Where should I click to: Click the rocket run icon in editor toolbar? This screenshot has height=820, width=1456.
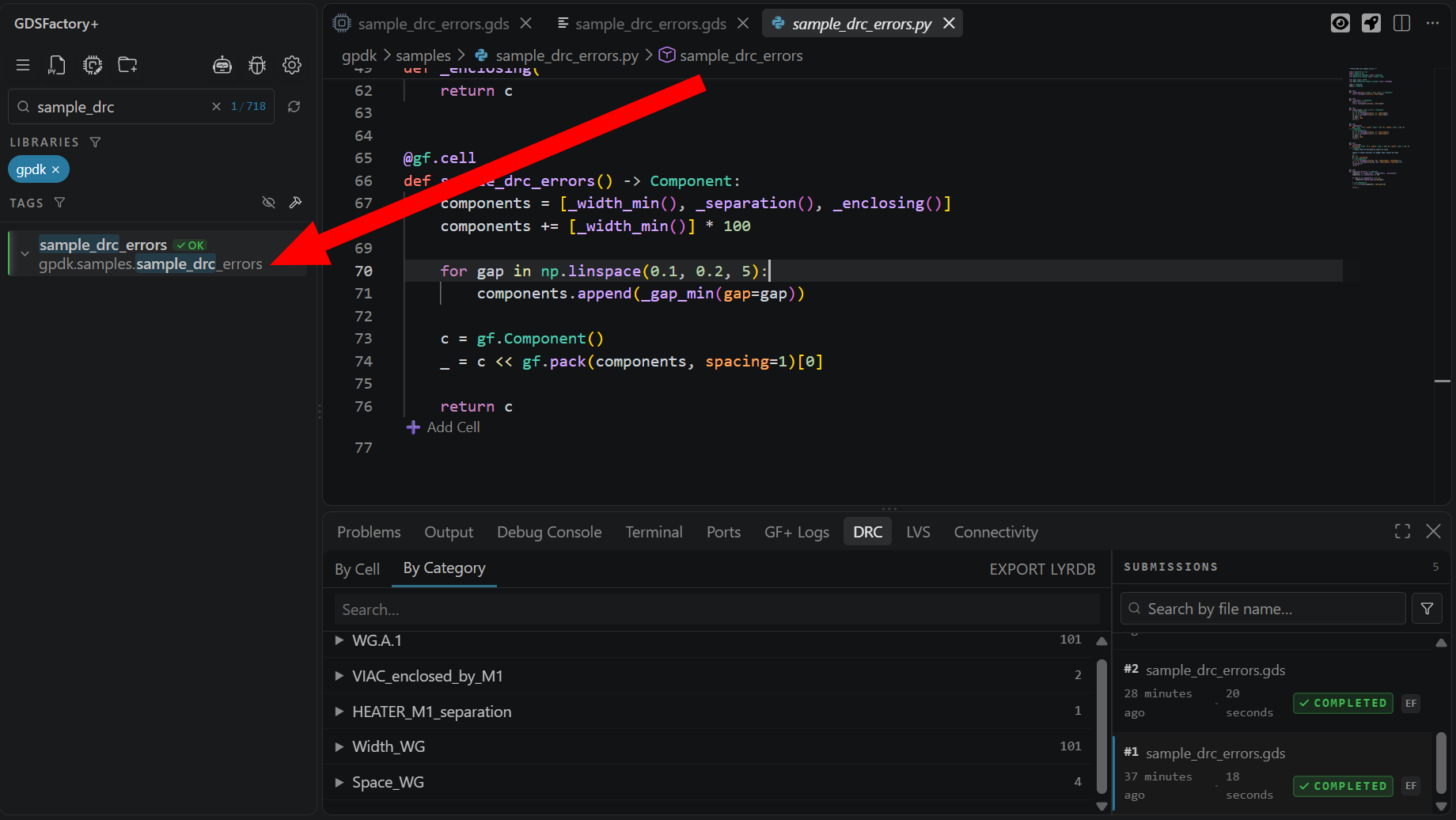pos(1371,24)
